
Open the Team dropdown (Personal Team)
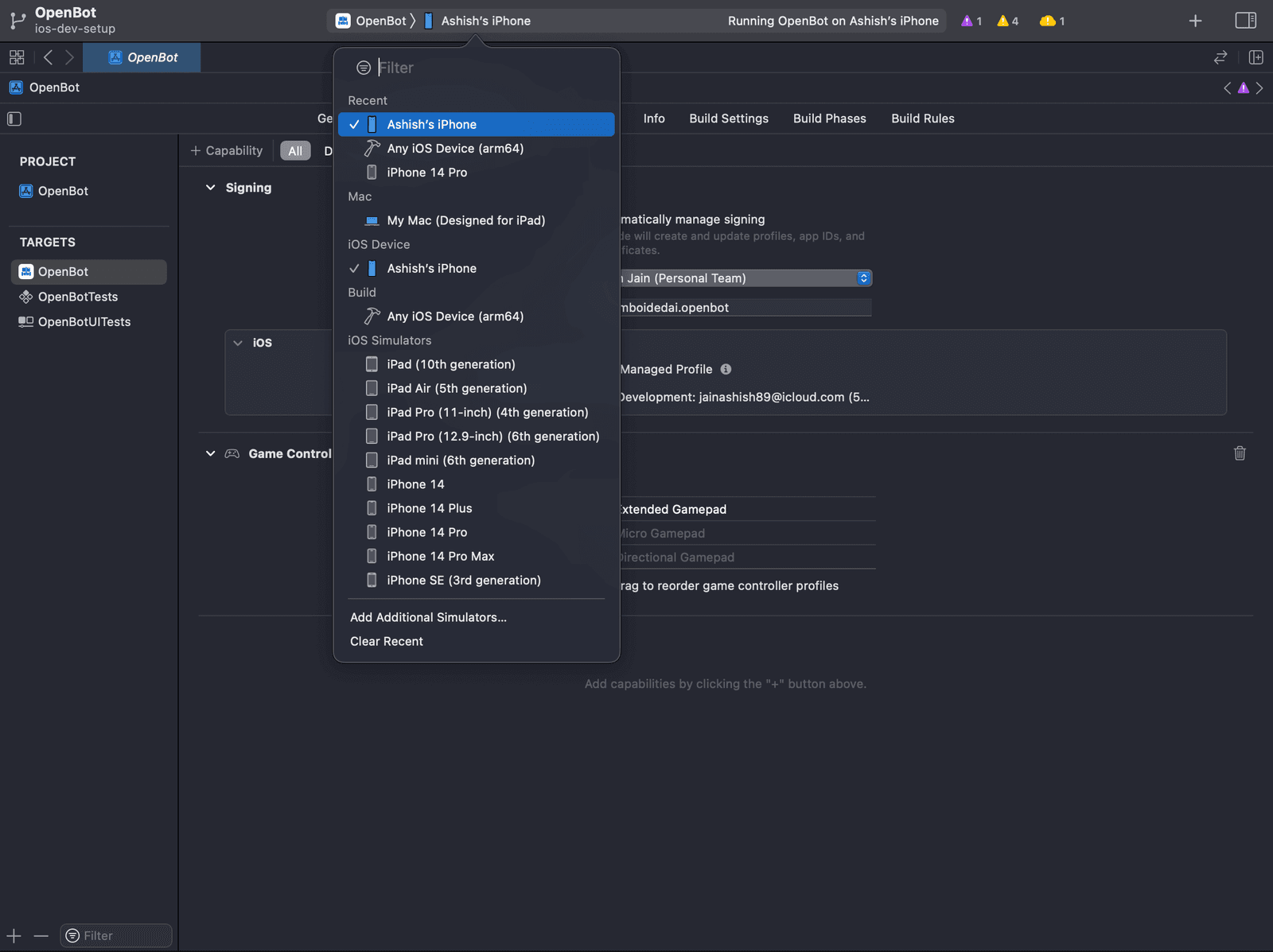click(x=746, y=278)
